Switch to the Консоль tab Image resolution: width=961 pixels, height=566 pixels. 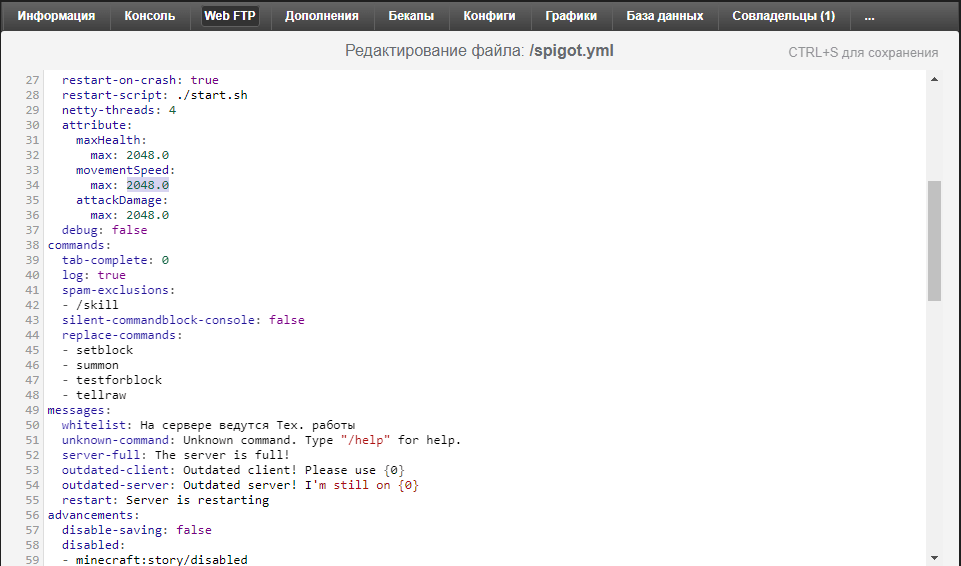tap(150, 16)
